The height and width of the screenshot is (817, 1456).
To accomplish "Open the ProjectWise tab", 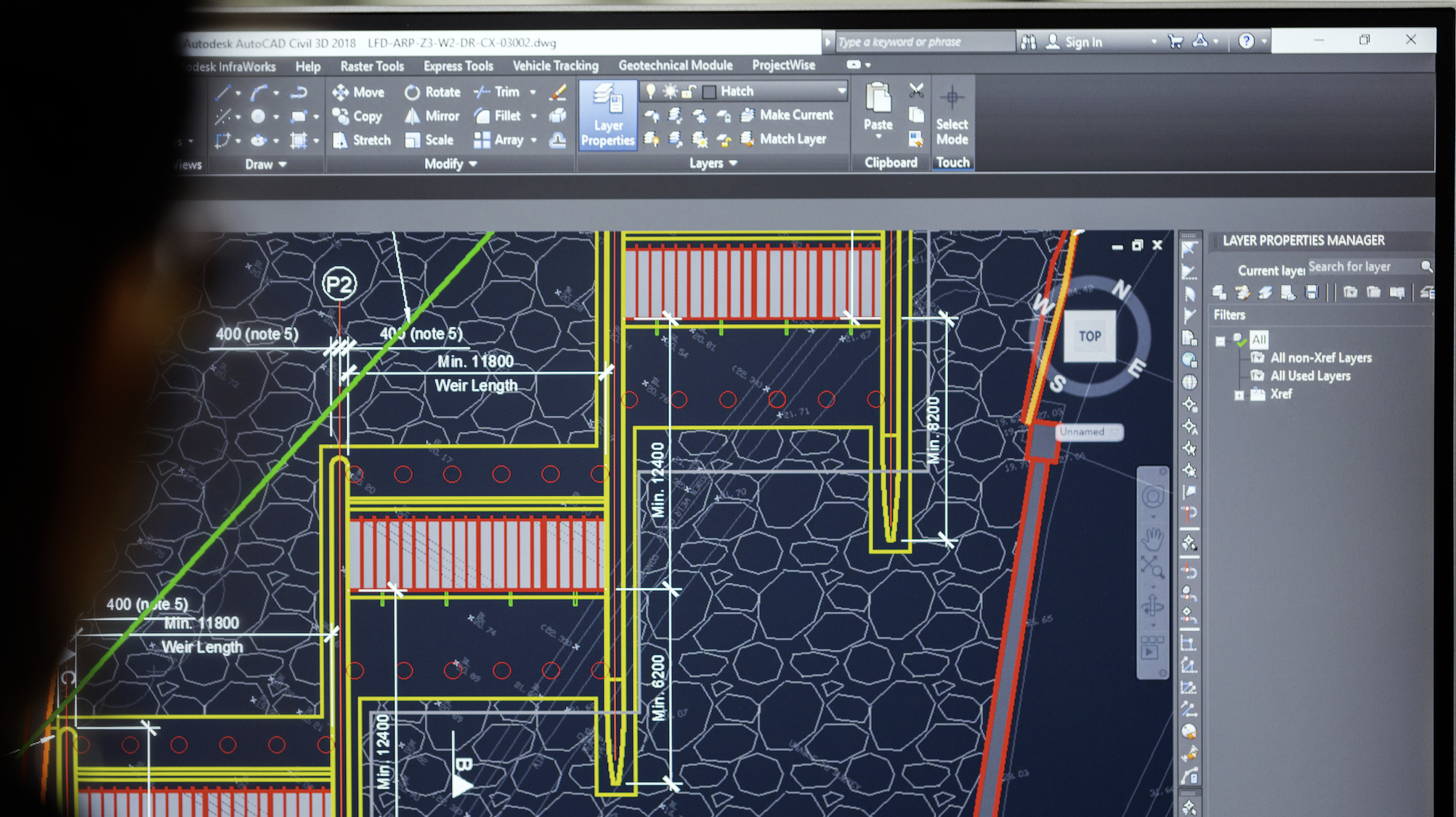I will click(x=783, y=65).
